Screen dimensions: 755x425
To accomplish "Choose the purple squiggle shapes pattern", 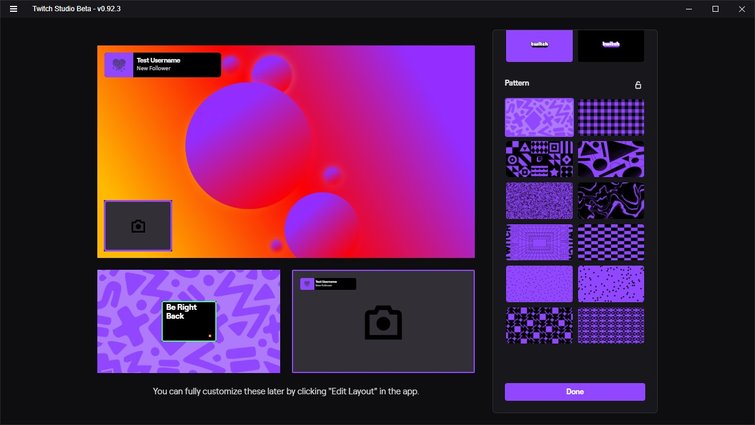I will click(539, 117).
